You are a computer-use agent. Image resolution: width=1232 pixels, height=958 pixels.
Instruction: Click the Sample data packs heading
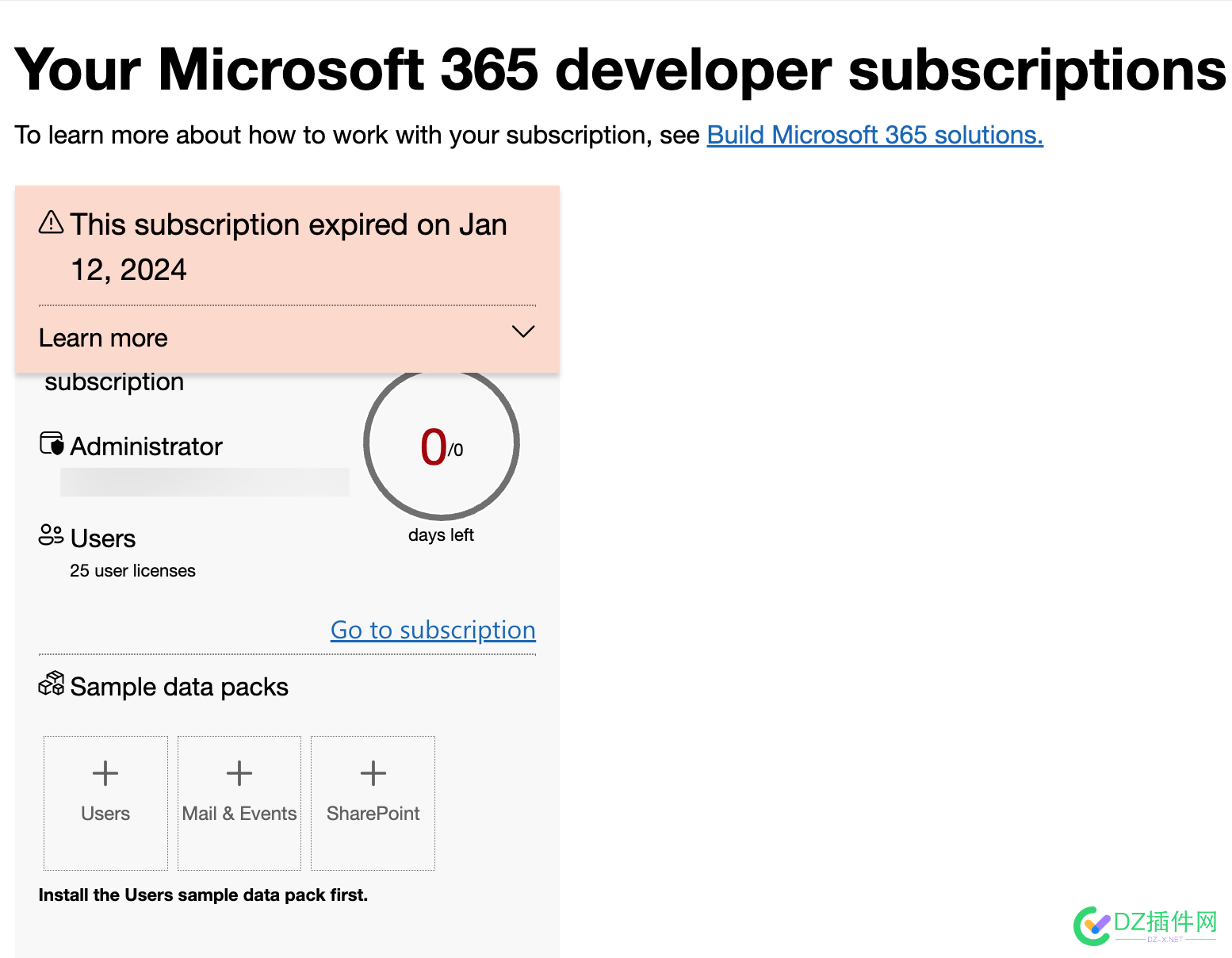click(179, 687)
